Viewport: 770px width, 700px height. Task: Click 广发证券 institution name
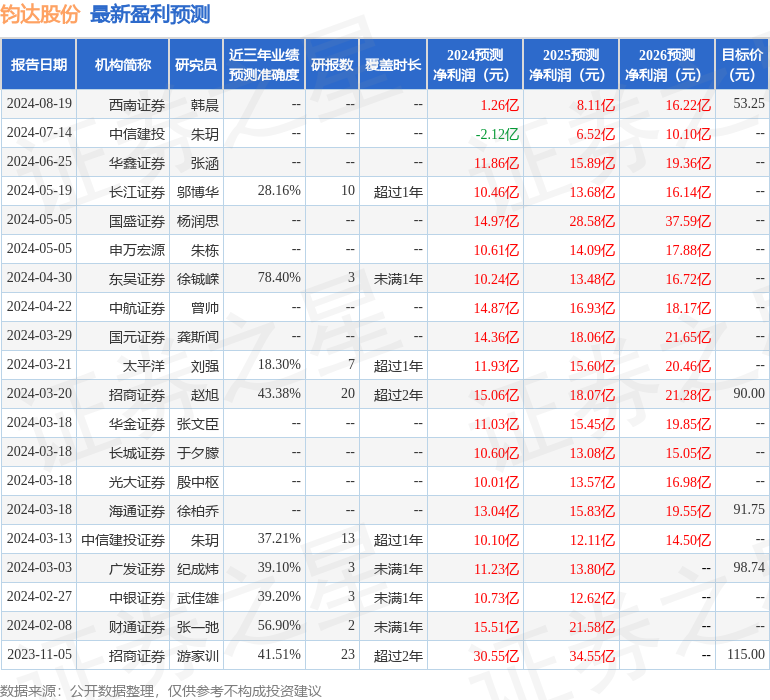(137, 568)
